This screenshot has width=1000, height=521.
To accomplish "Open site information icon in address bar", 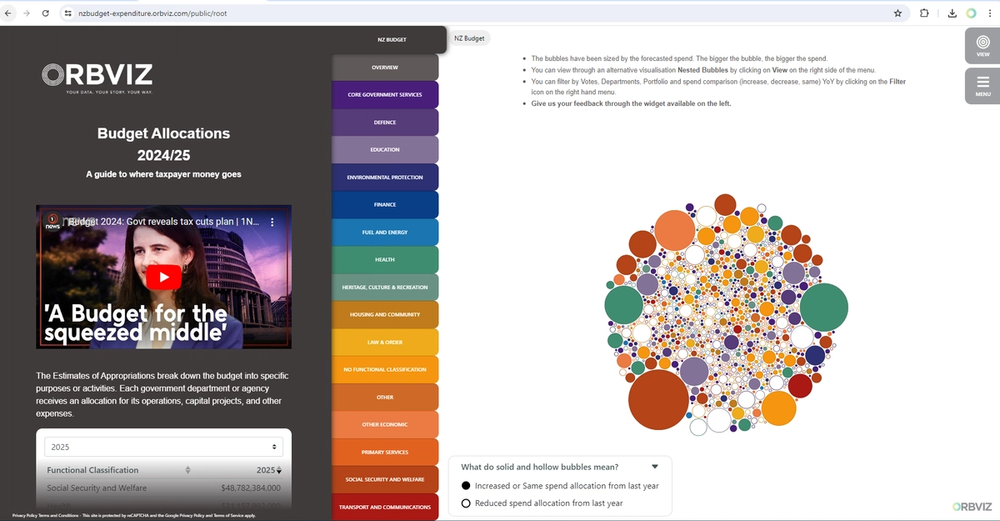I will (68, 13).
